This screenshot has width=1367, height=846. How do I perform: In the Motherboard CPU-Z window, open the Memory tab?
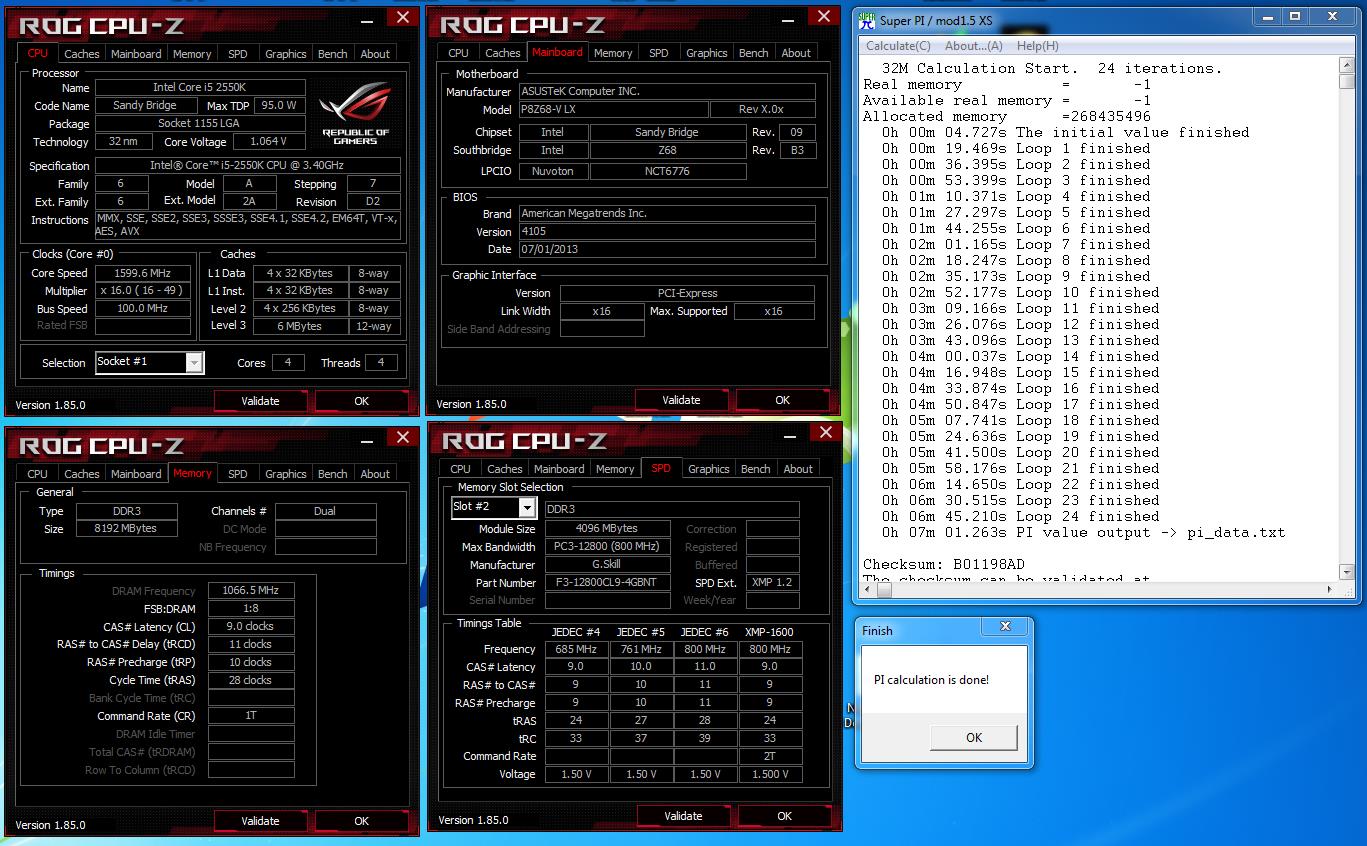coord(613,53)
